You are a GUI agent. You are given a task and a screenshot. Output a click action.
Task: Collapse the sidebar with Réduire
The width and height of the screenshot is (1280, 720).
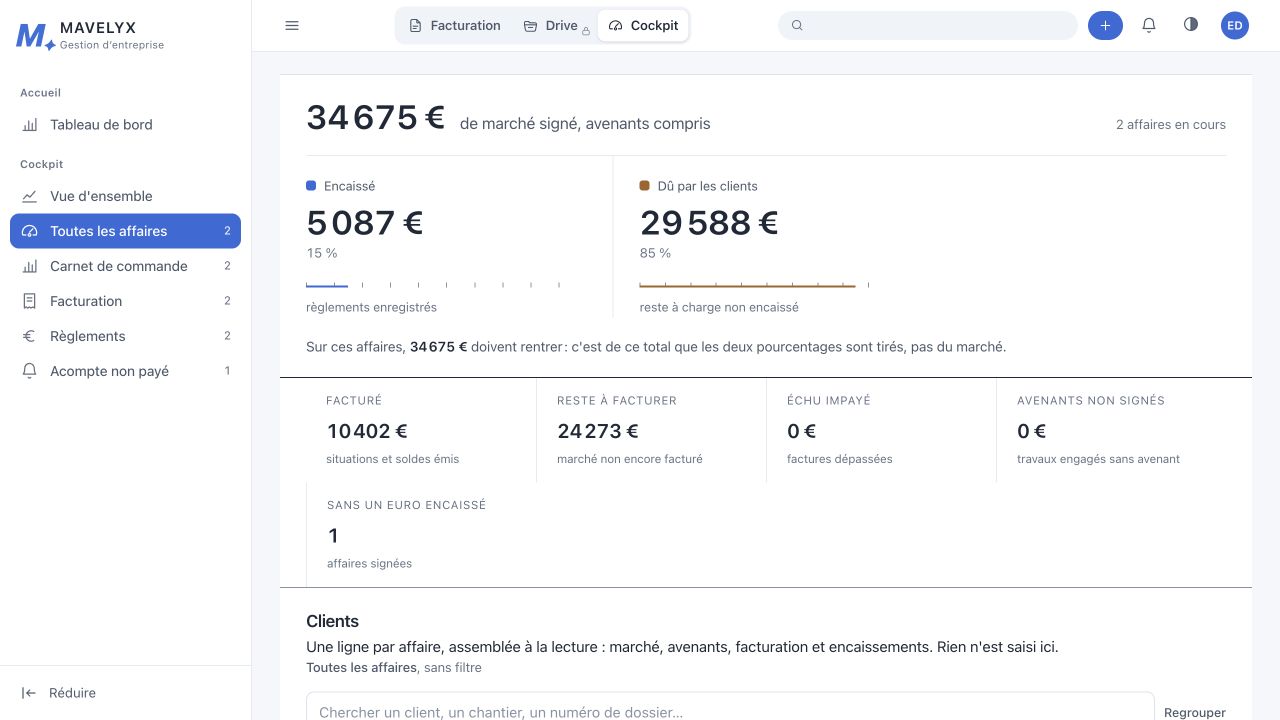click(59, 693)
